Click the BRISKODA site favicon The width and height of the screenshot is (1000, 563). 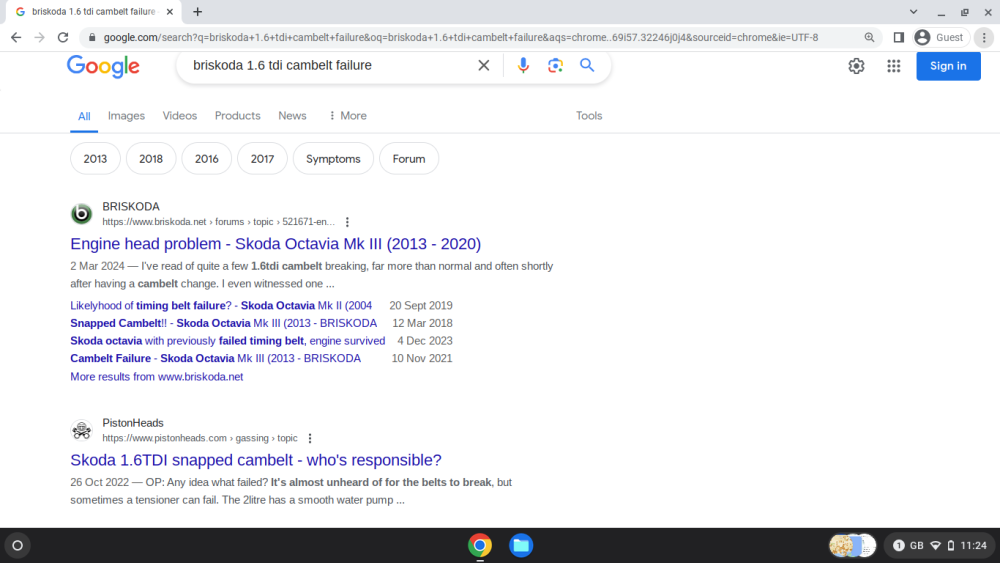pos(82,214)
